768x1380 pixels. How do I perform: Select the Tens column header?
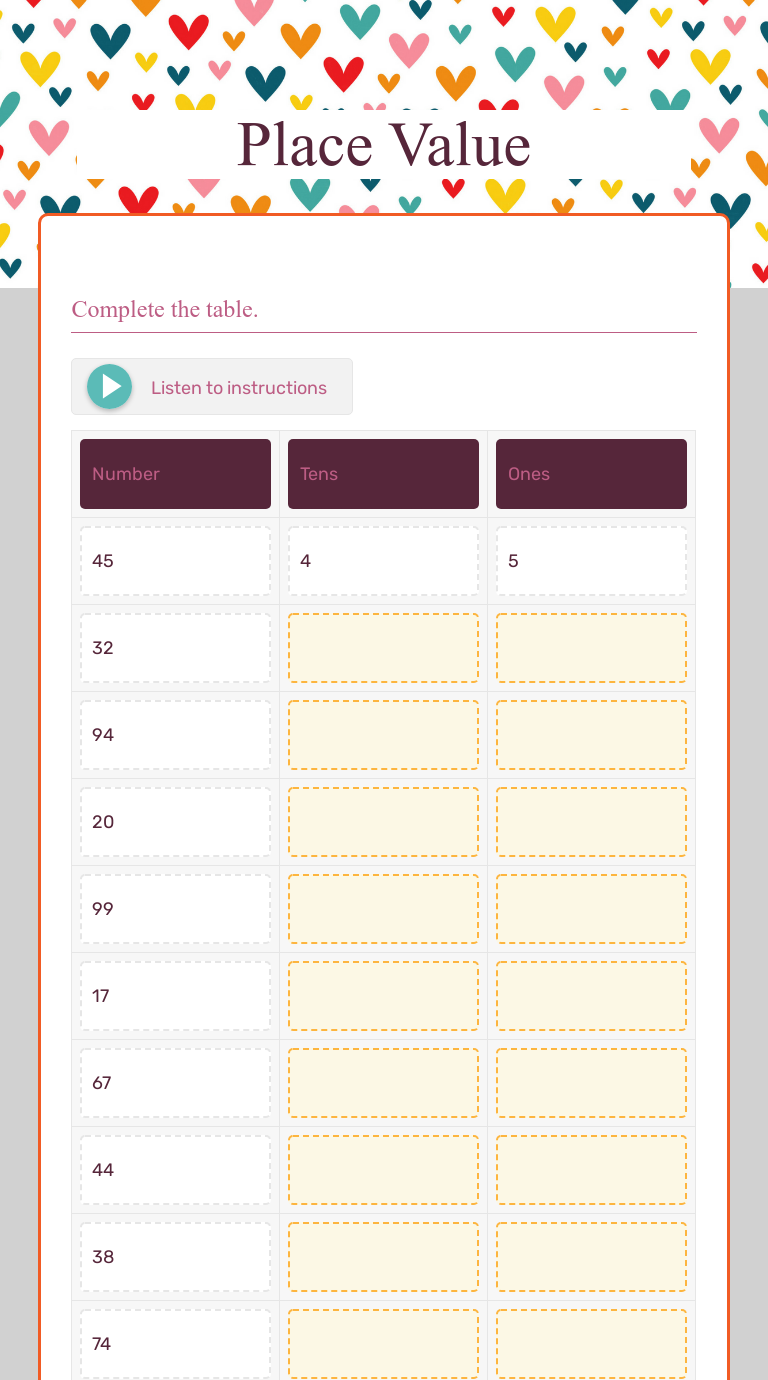383,473
